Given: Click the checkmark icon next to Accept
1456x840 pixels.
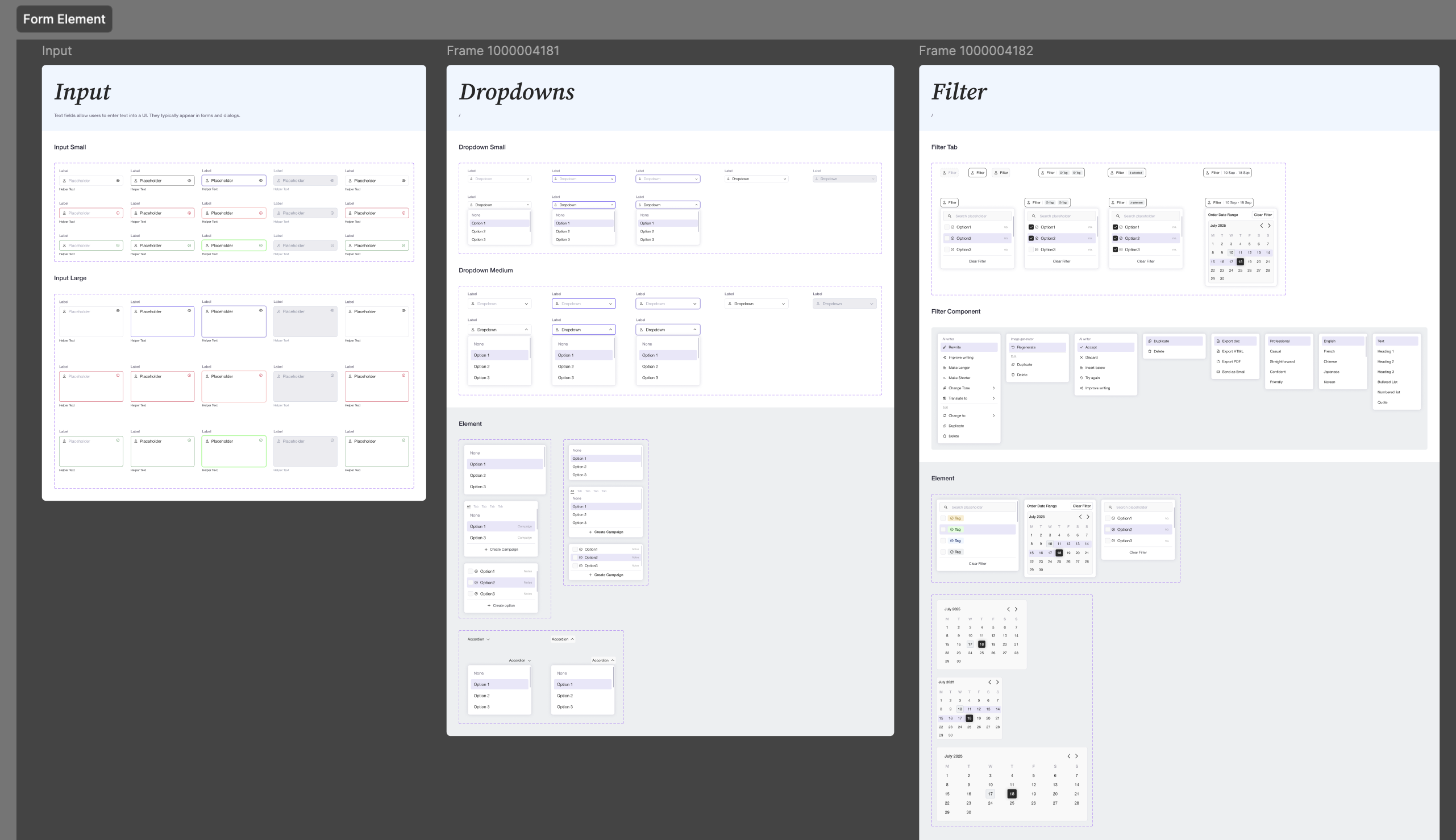Looking at the screenshot, I should click(1081, 347).
